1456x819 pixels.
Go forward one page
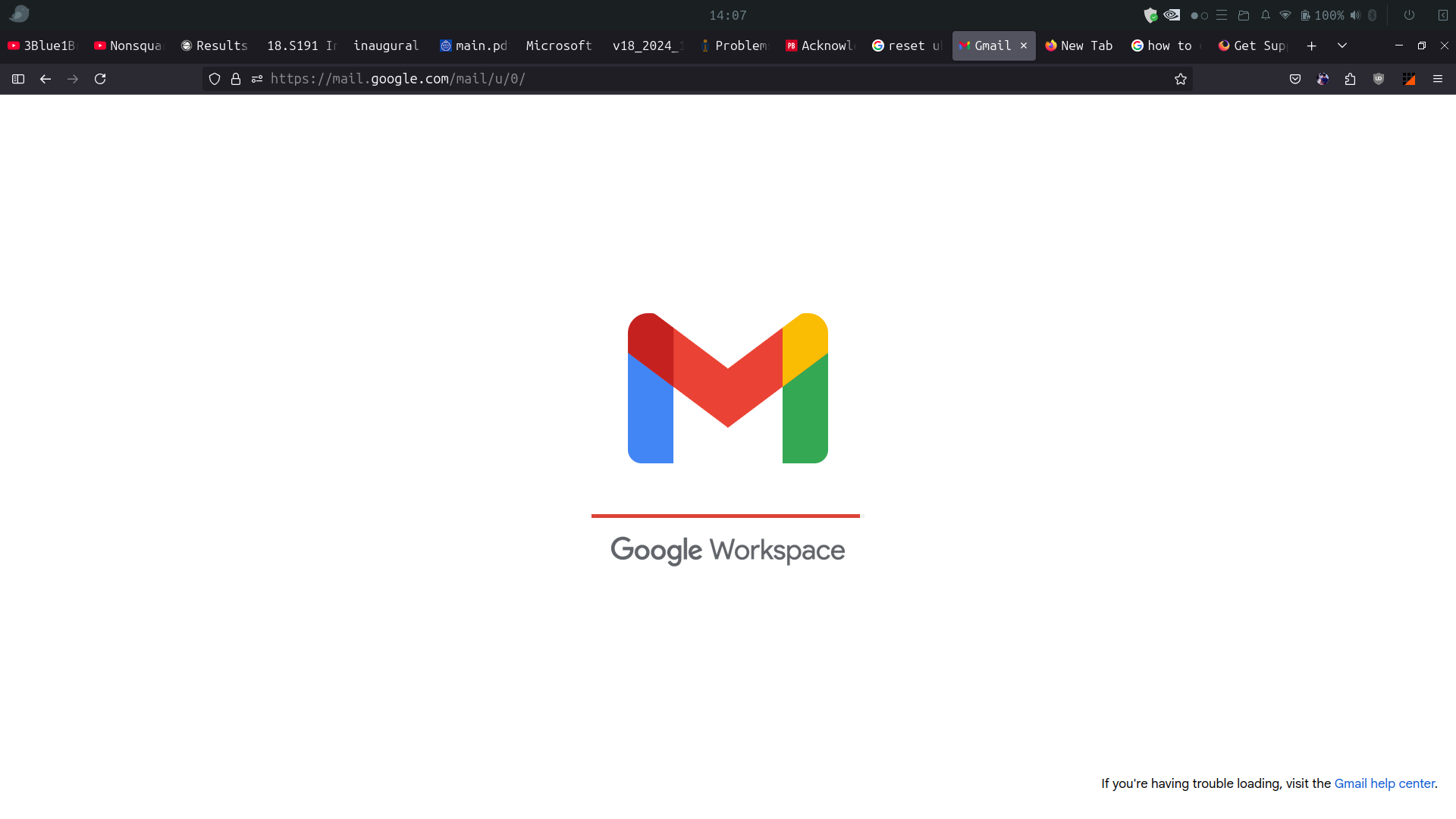pos(73,79)
